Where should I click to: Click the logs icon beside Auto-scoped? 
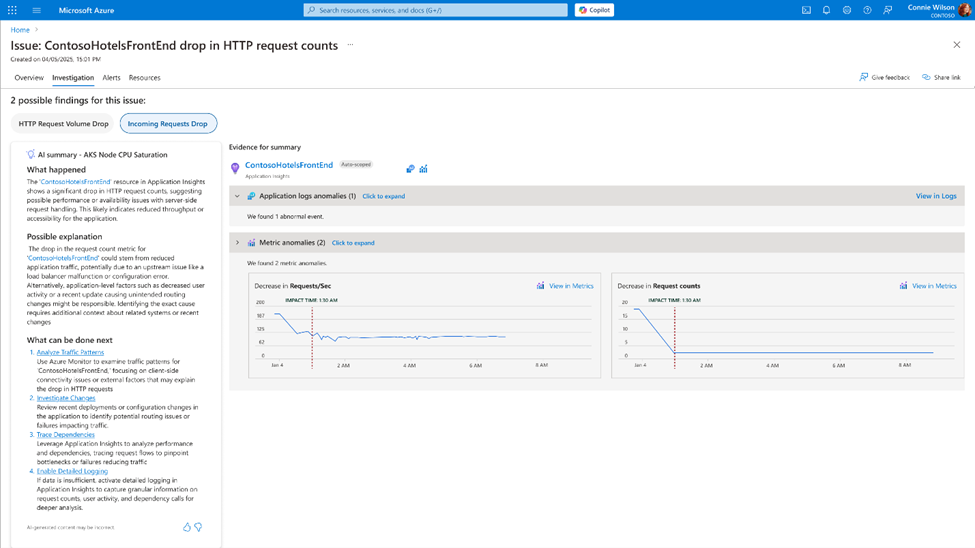pos(410,169)
